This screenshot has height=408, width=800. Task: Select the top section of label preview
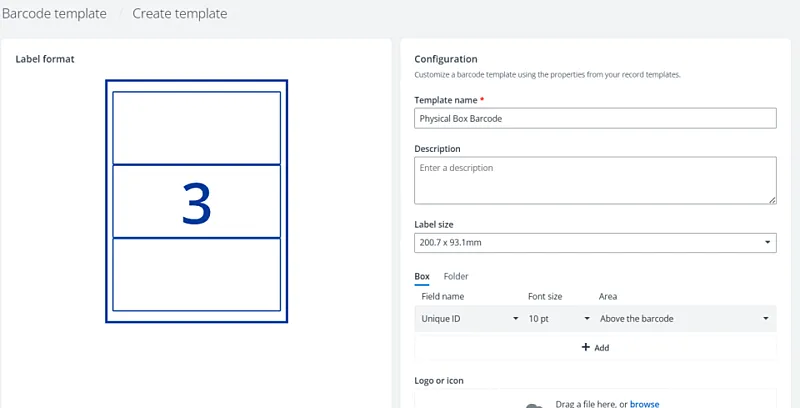click(196, 127)
